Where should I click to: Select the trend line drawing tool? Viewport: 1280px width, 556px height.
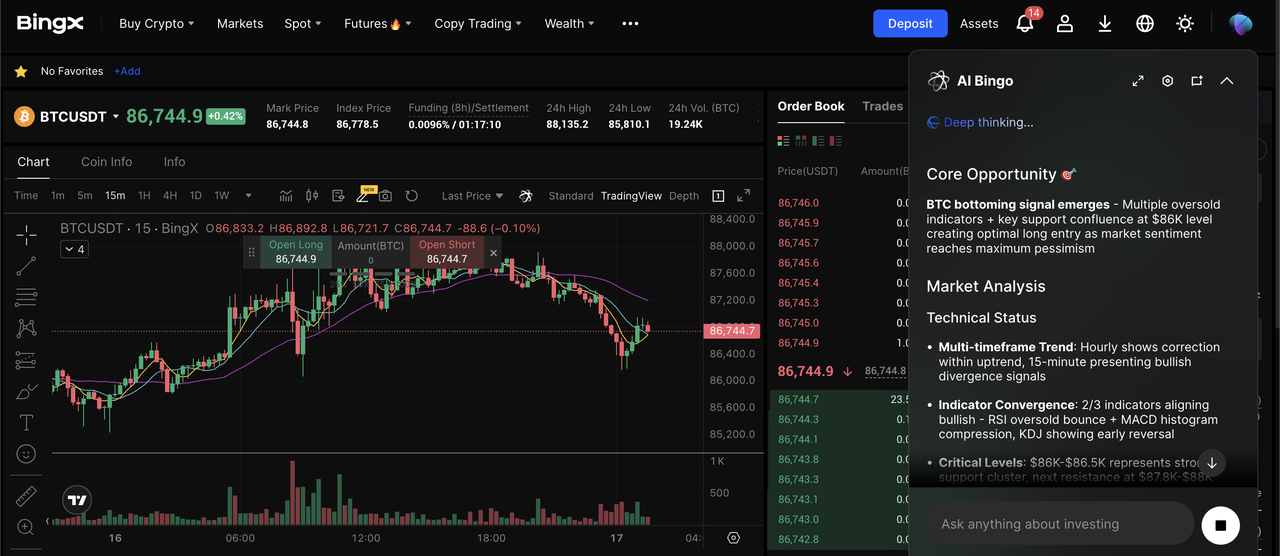point(26,266)
